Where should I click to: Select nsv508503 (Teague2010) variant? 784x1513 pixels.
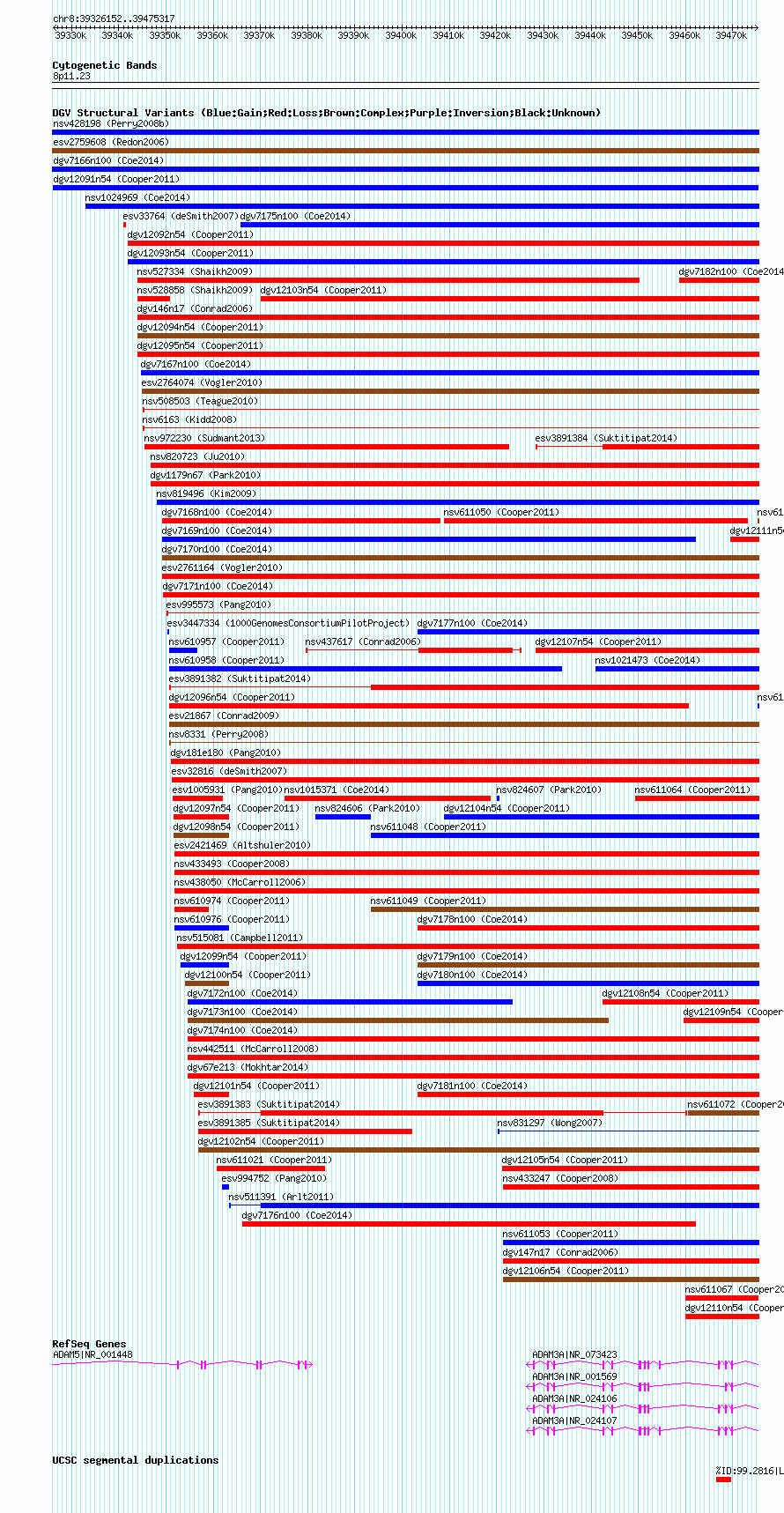pyautogui.click(x=200, y=401)
